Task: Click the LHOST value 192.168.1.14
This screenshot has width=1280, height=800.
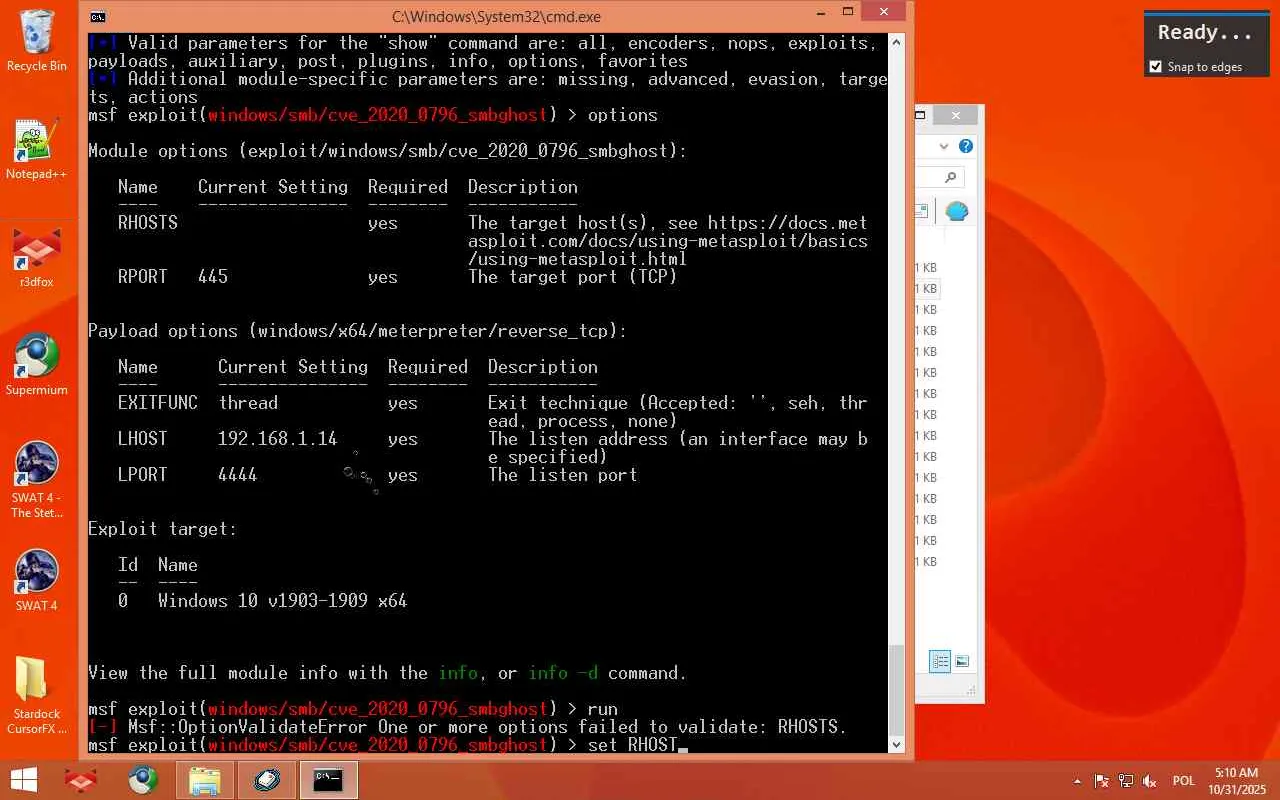Action: [278, 439]
